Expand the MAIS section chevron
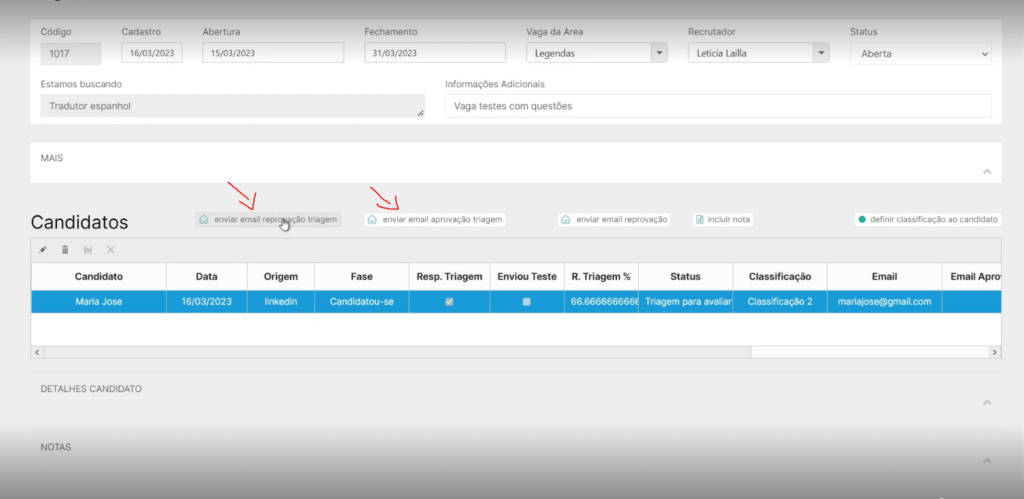Image resolution: width=1024 pixels, height=499 pixels. pos(986,172)
